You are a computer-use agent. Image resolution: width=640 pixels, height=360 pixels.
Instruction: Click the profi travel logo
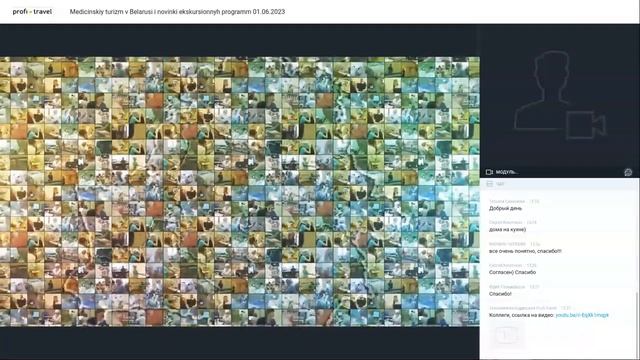coord(32,12)
